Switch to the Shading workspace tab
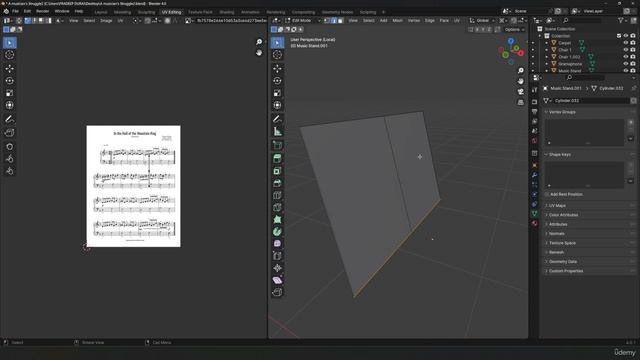 (227, 12)
